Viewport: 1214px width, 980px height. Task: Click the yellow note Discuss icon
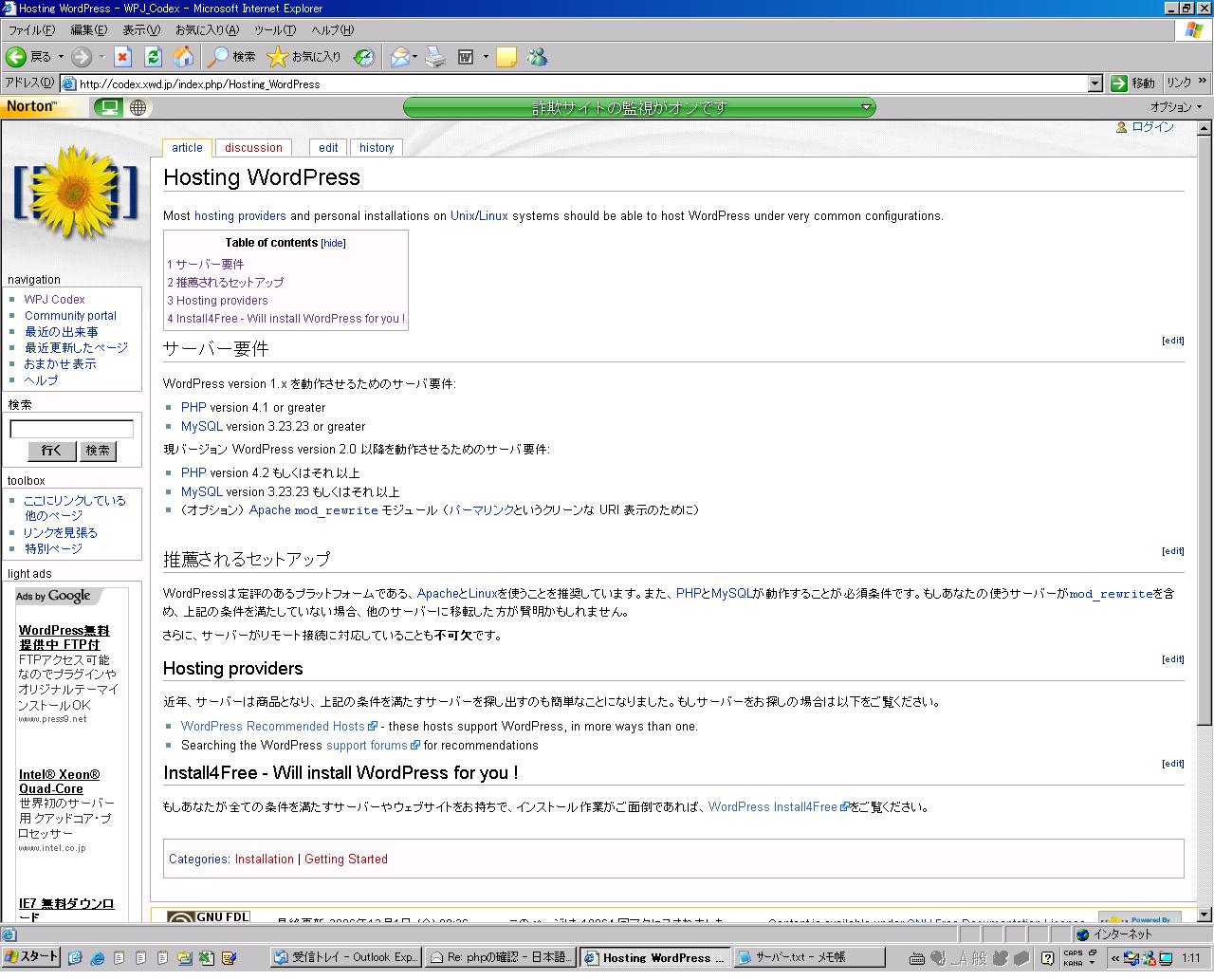(506, 57)
